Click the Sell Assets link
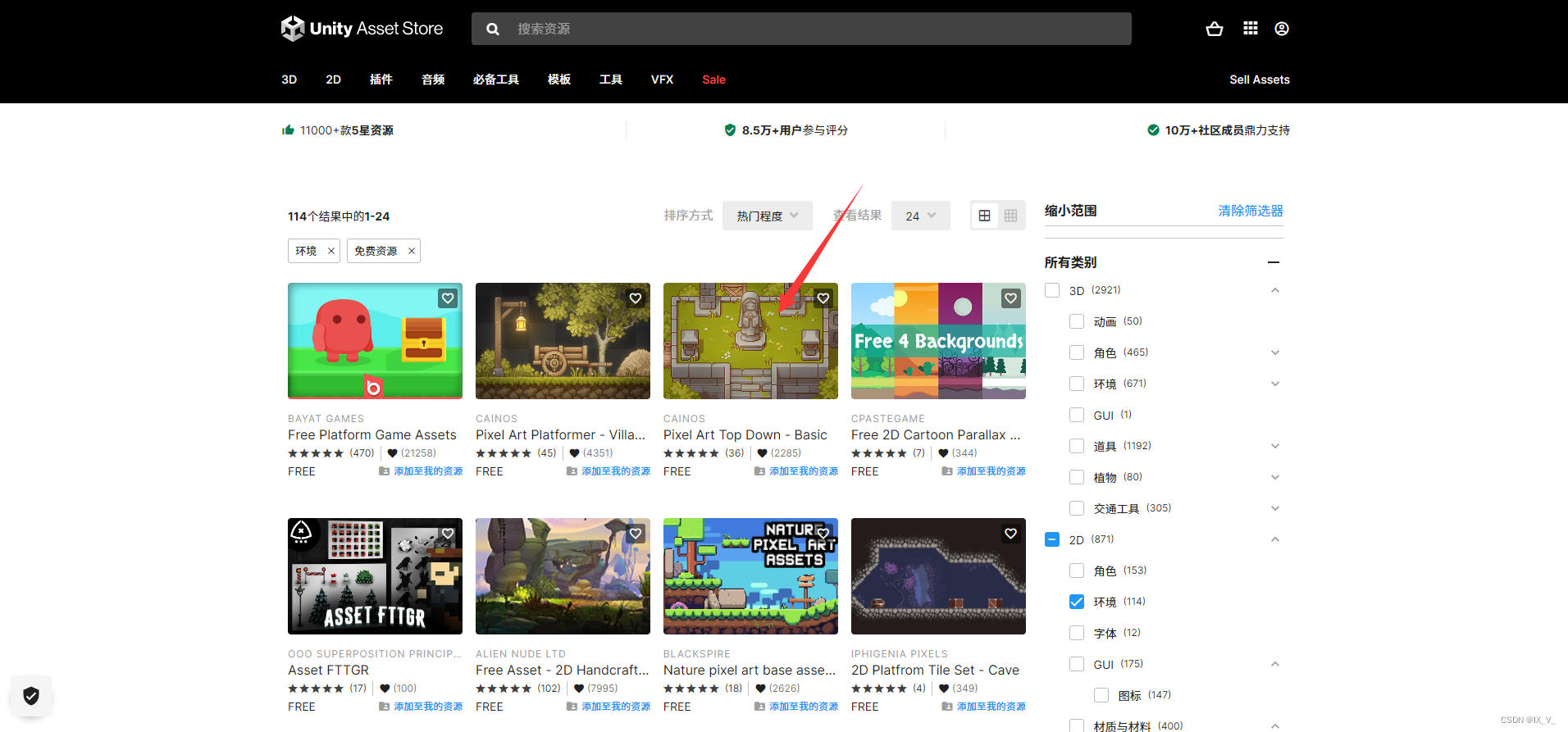This screenshot has width=1568, height=732. coord(1260,80)
